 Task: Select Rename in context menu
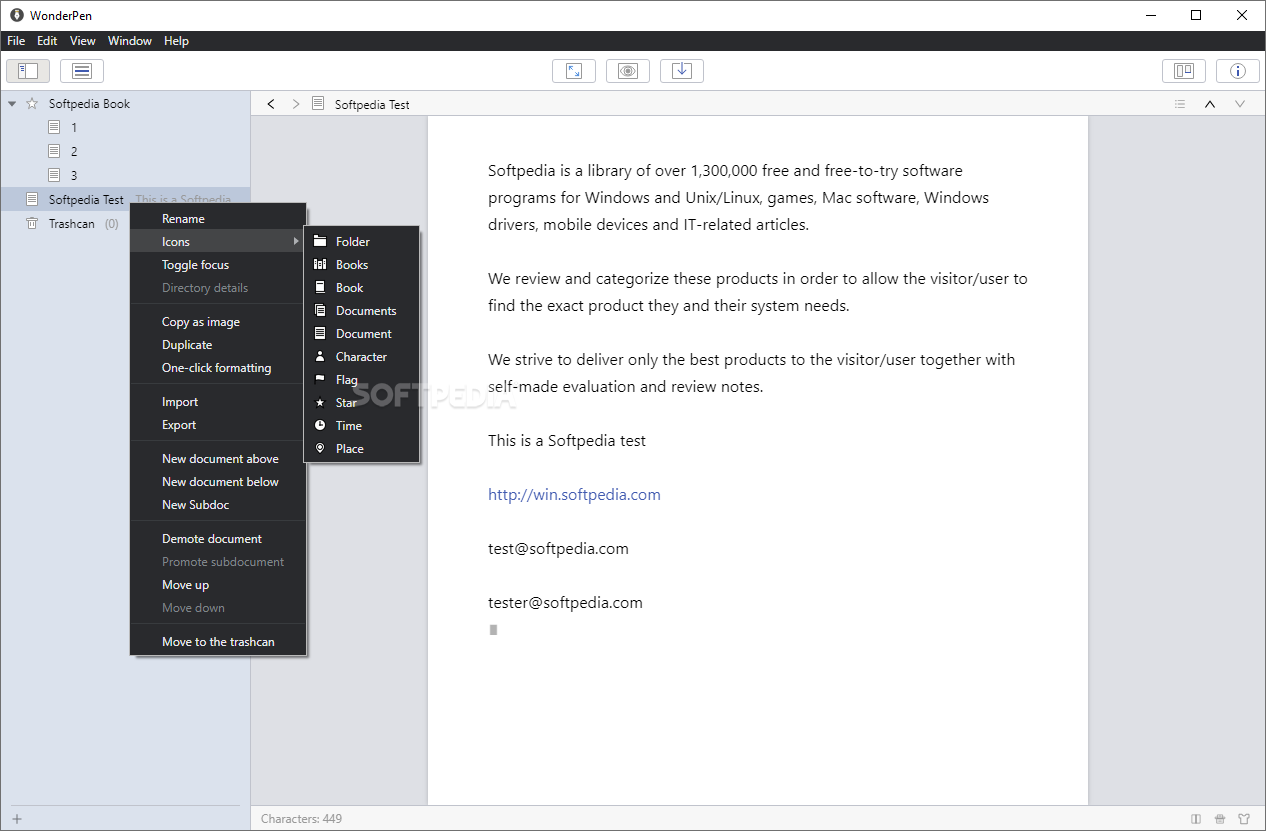pyautogui.click(x=218, y=218)
